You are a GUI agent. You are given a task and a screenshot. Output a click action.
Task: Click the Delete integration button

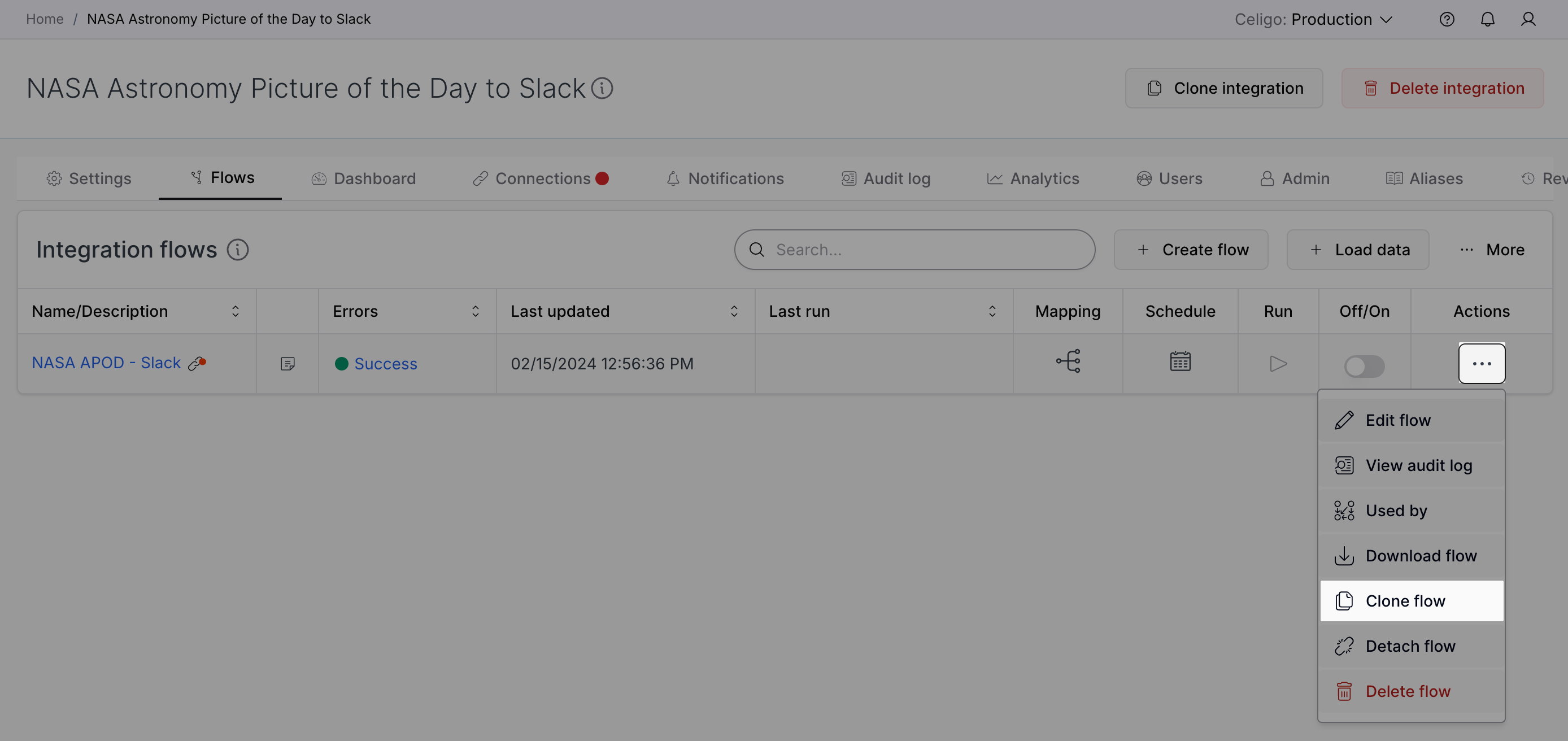click(x=1442, y=88)
